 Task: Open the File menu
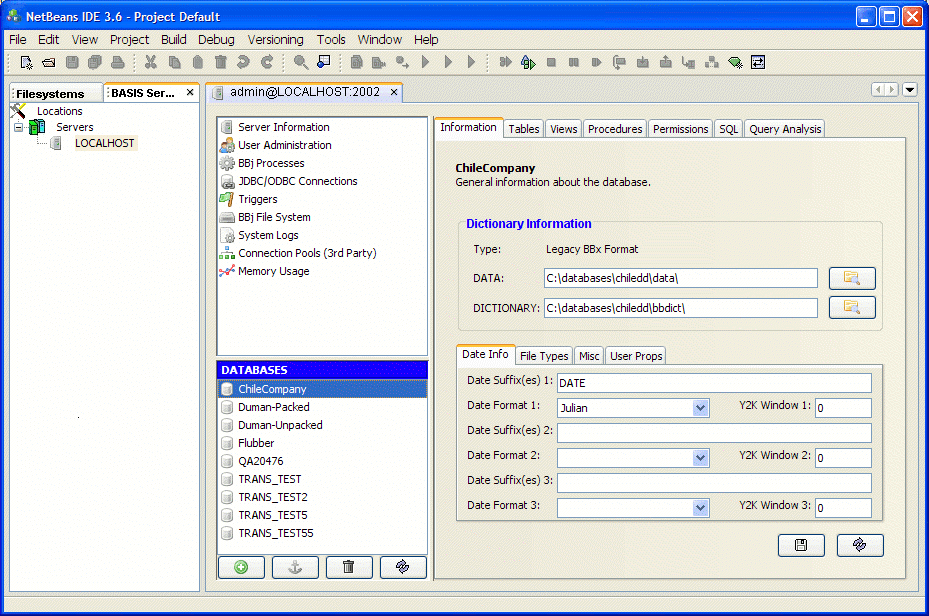pos(18,40)
